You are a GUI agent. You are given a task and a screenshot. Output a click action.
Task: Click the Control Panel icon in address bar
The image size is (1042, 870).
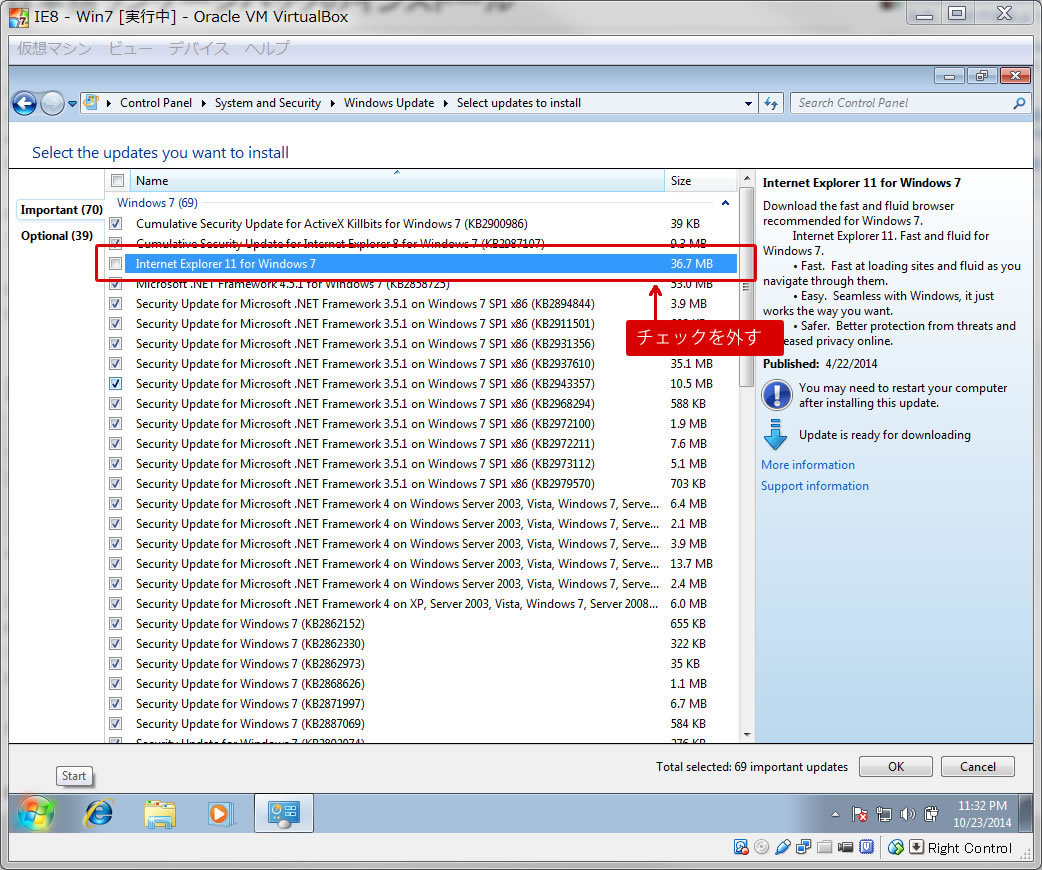point(91,102)
